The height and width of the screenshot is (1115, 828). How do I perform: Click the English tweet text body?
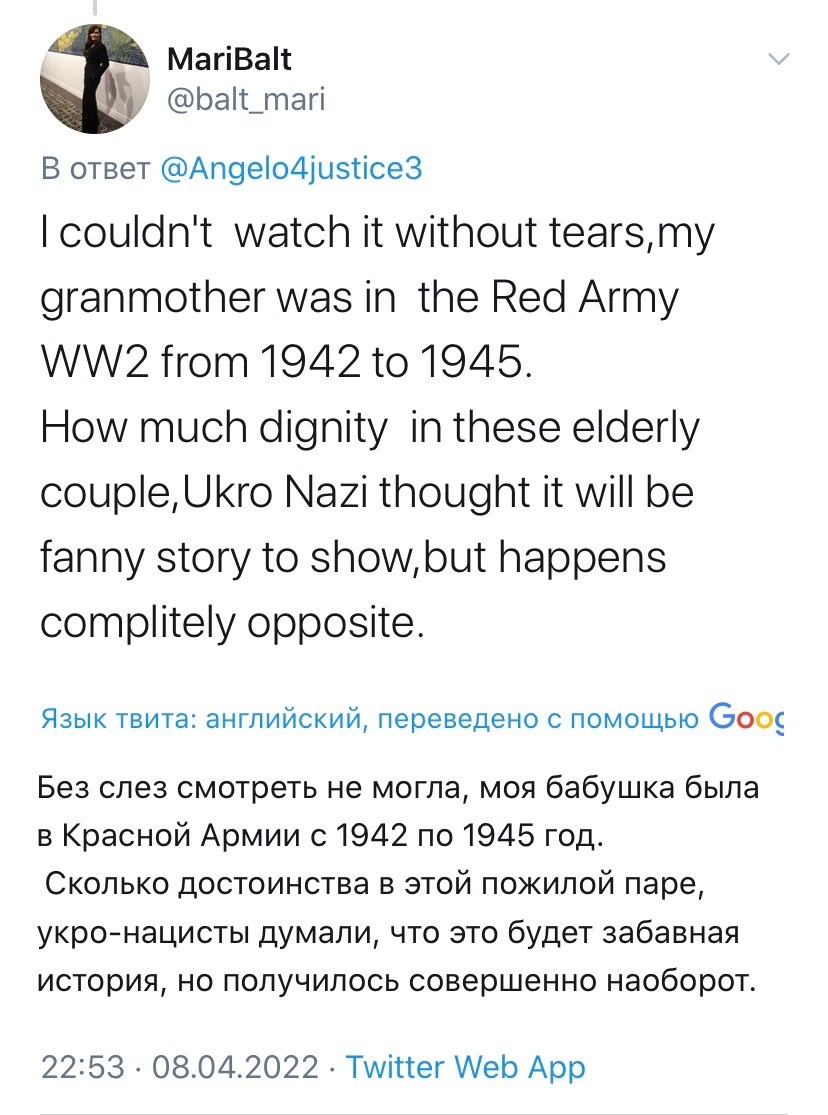(377, 427)
